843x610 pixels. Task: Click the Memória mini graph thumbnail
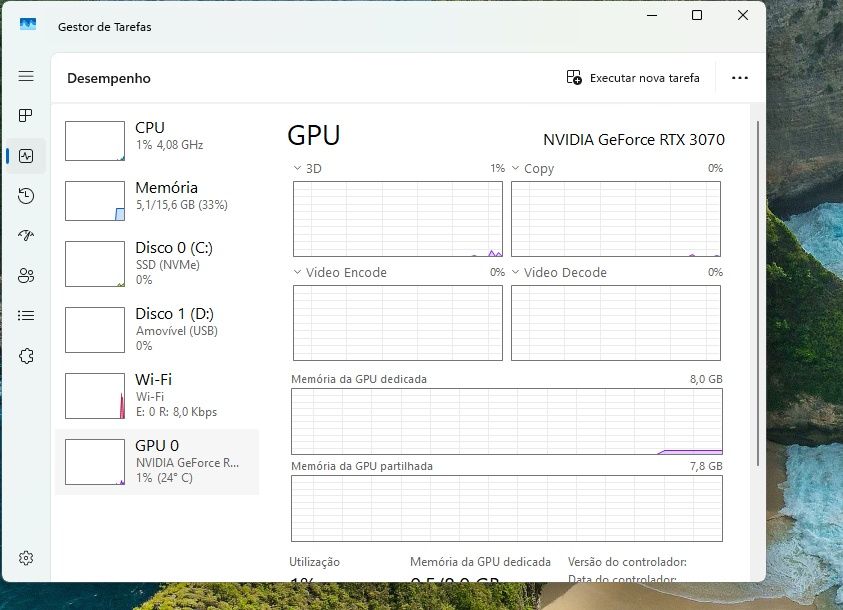tap(95, 201)
